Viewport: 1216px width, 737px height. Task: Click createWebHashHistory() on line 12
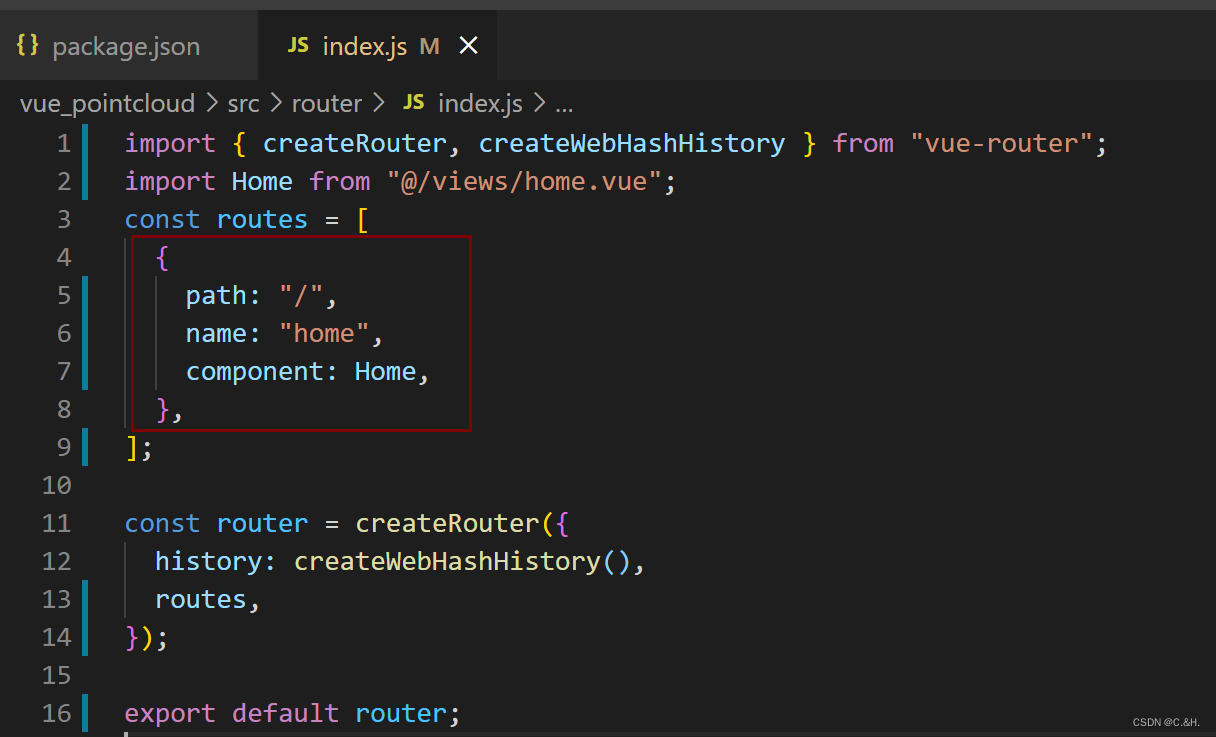click(462, 562)
